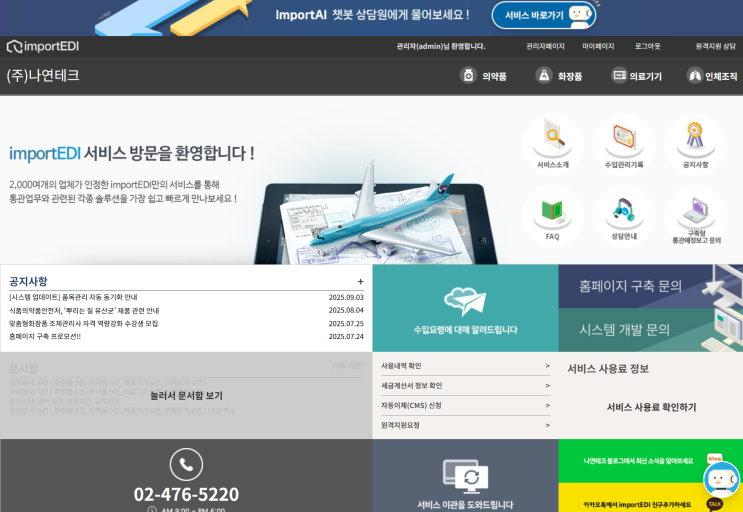743x512 pixels.
Task: Click the (주)나연테크 company title
Action: pyautogui.click(x=43, y=75)
